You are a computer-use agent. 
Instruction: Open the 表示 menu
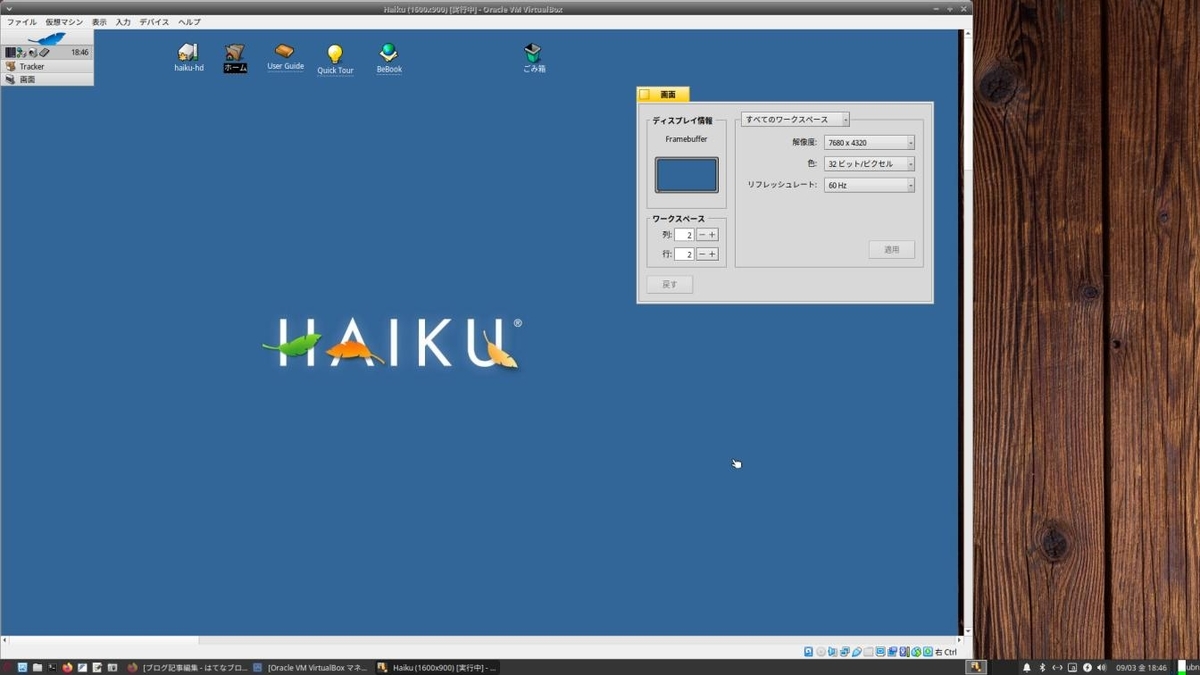(x=99, y=22)
